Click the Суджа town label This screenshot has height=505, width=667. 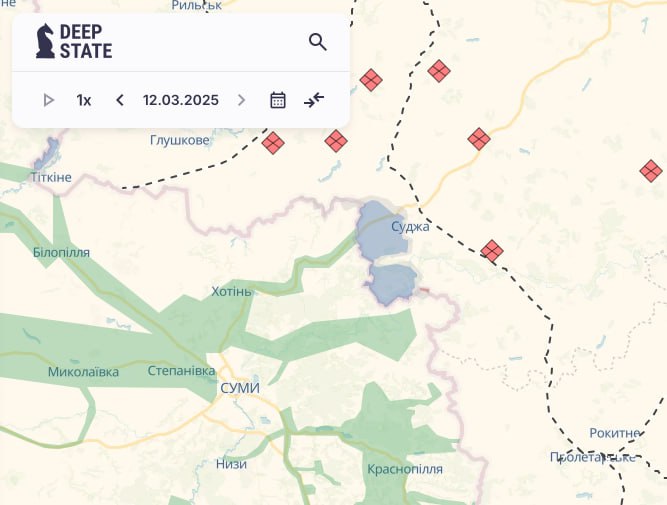click(410, 227)
